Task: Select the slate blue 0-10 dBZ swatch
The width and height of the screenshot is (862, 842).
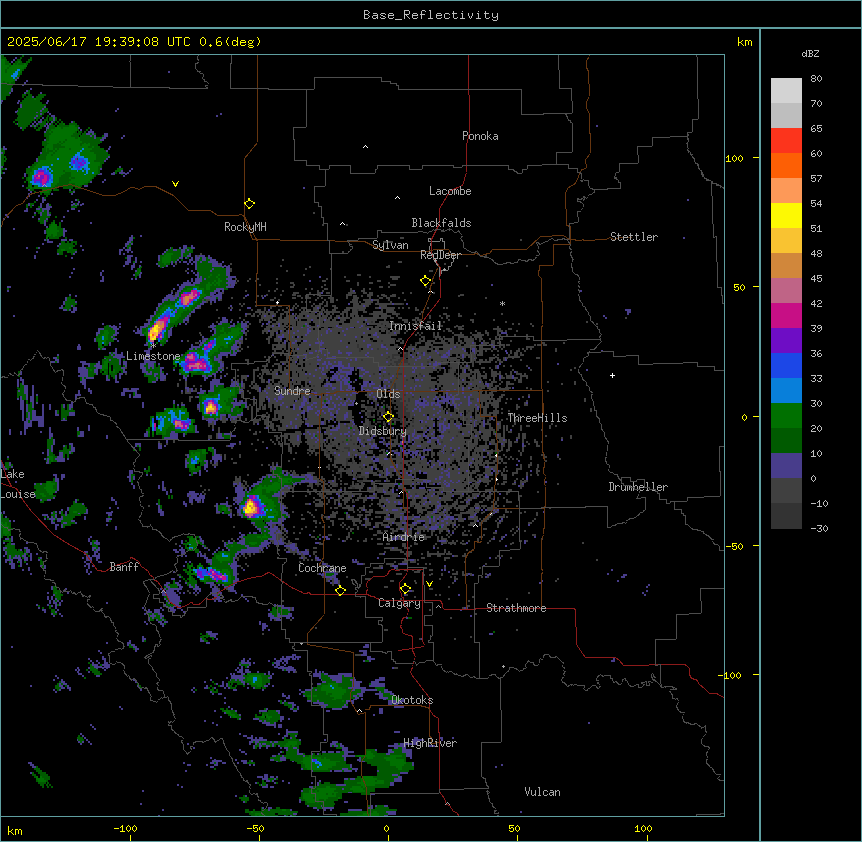Action: (x=786, y=466)
